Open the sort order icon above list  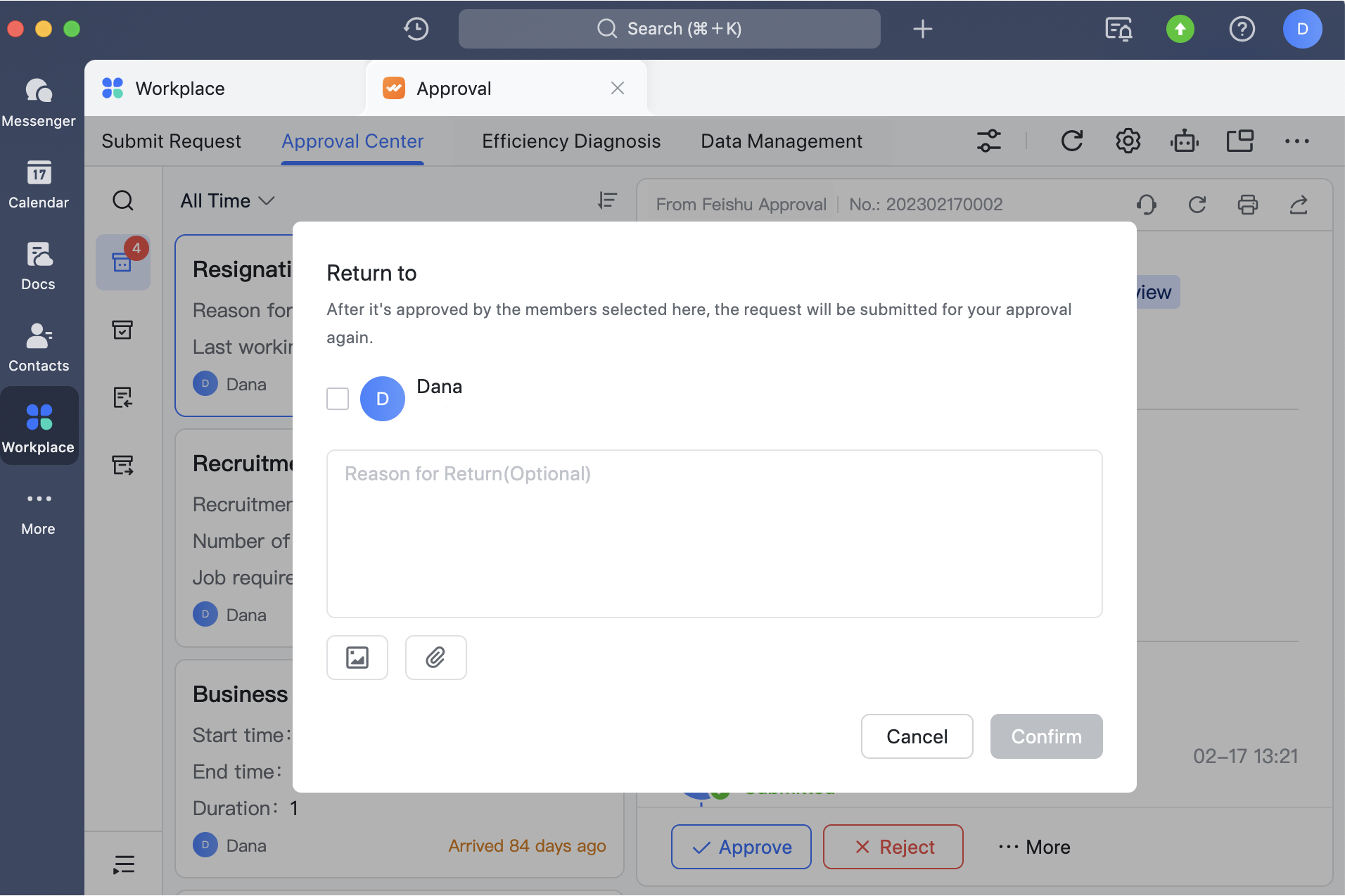607,201
